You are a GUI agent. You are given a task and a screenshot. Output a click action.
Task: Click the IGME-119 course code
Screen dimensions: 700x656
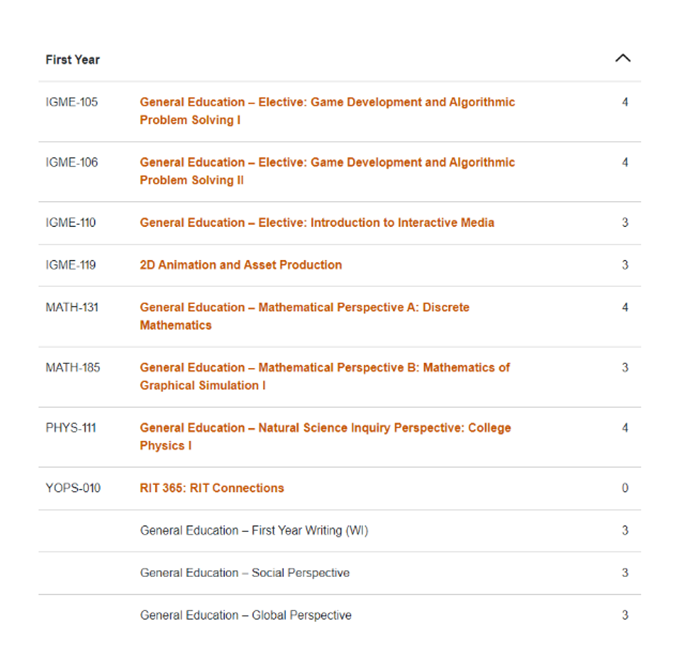click(71, 265)
